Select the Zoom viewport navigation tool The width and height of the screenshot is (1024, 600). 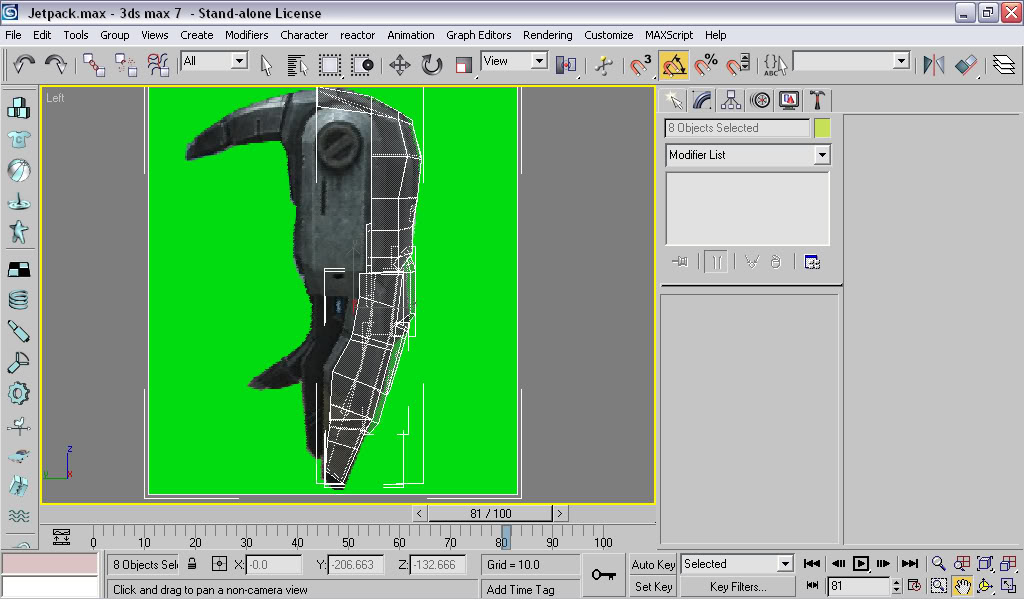coord(938,564)
